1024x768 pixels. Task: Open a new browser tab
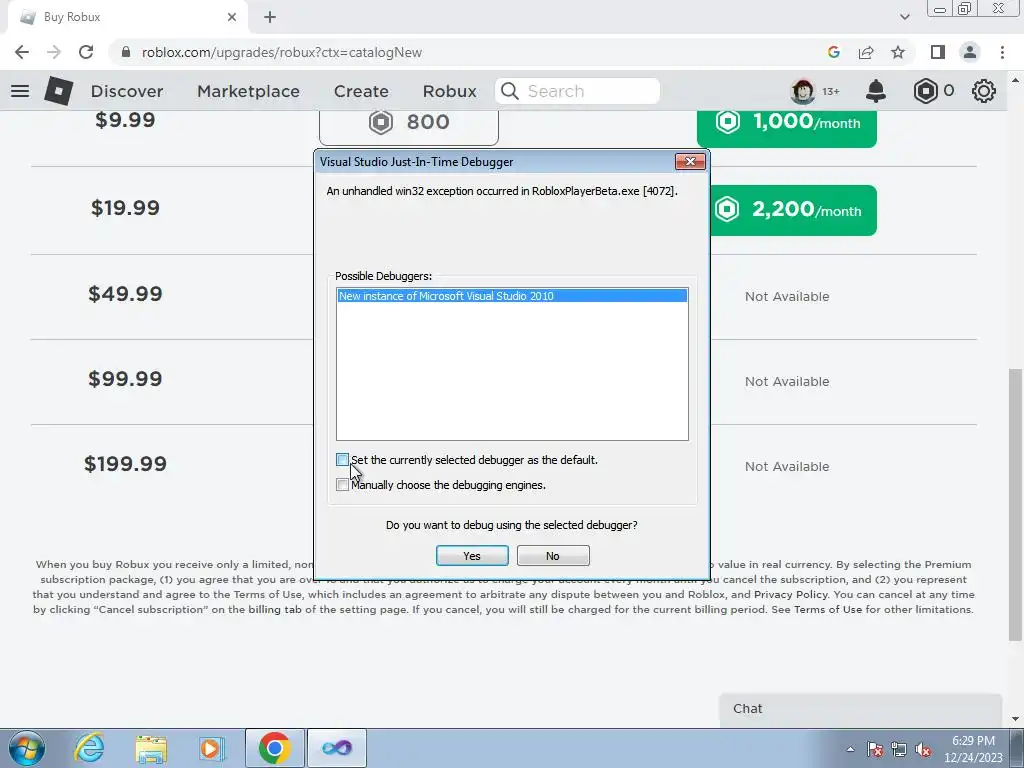(270, 17)
